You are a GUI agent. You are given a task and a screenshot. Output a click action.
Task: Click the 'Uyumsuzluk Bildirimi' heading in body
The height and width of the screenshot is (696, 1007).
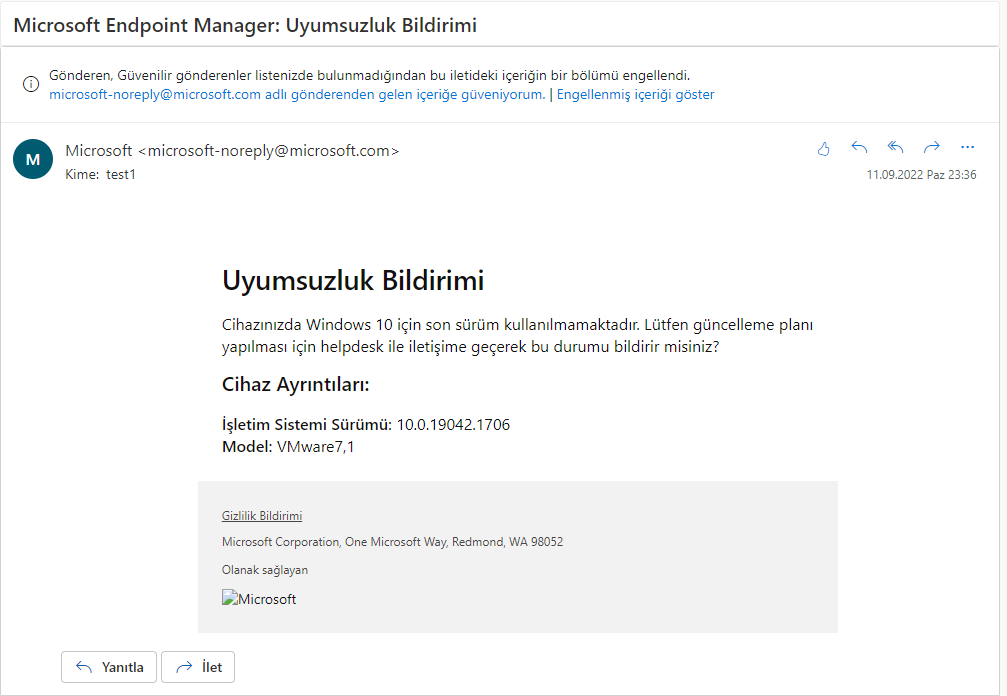353,281
